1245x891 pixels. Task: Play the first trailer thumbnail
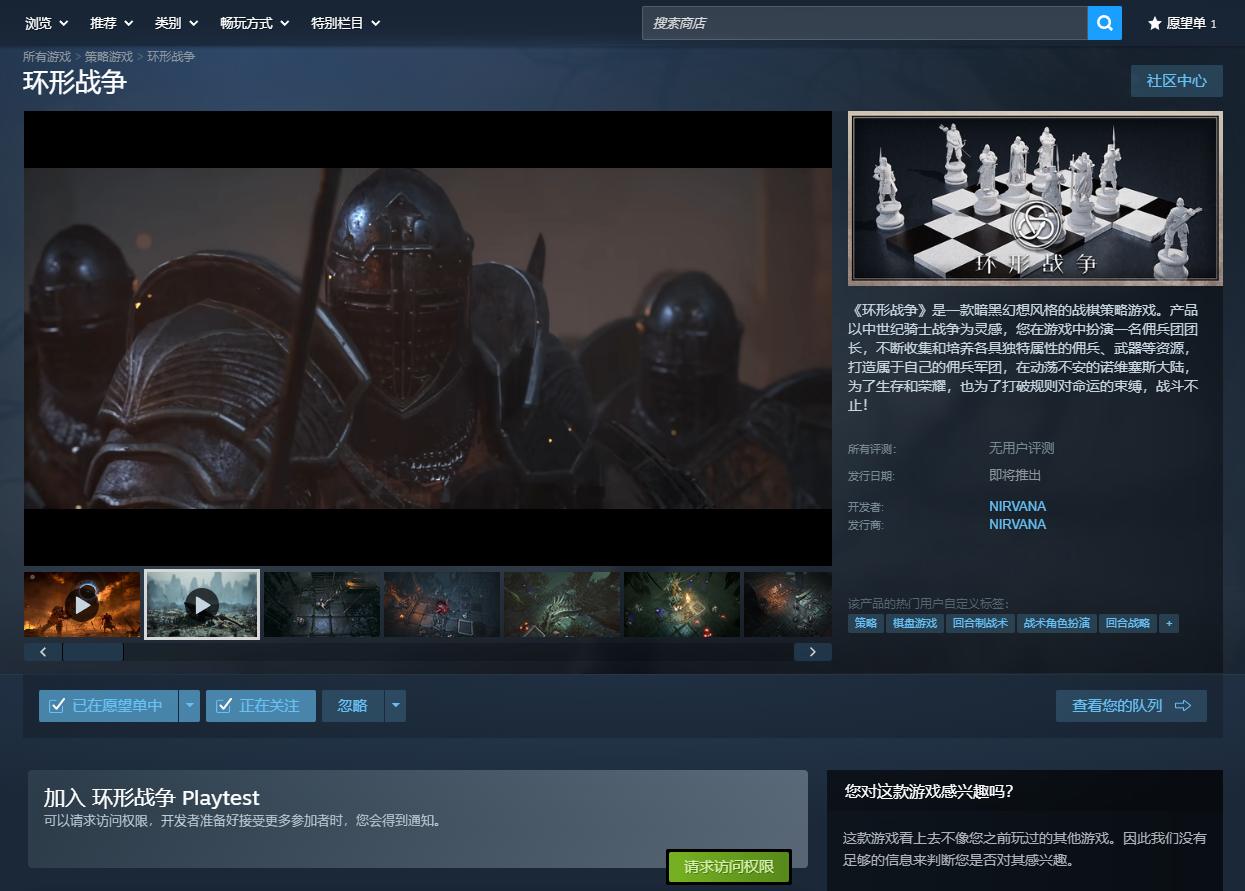[82, 605]
